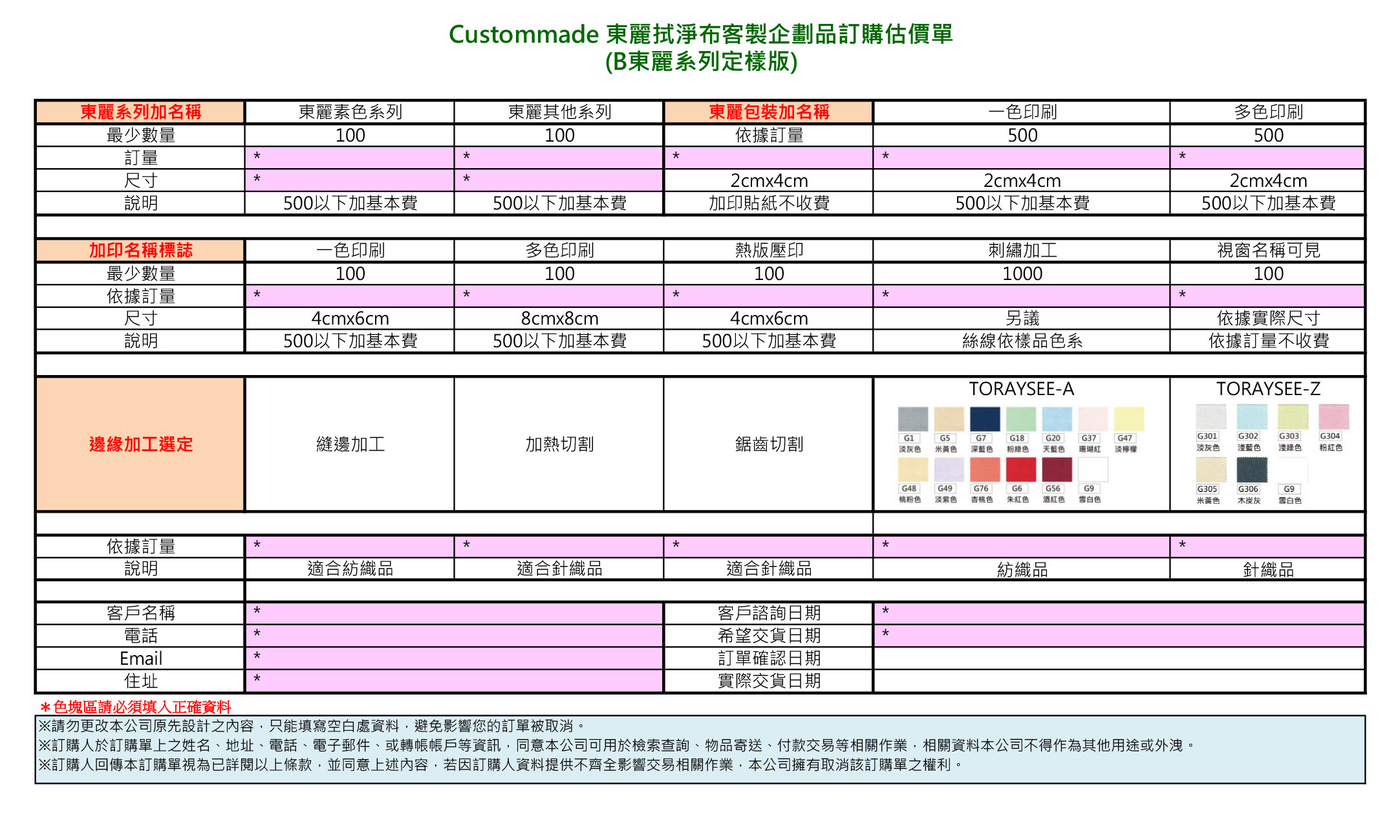The height and width of the screenshot is (840, 1400).
Task: Choose the G302 淺藍色 fabric swatch
Action: (1252, 417)
